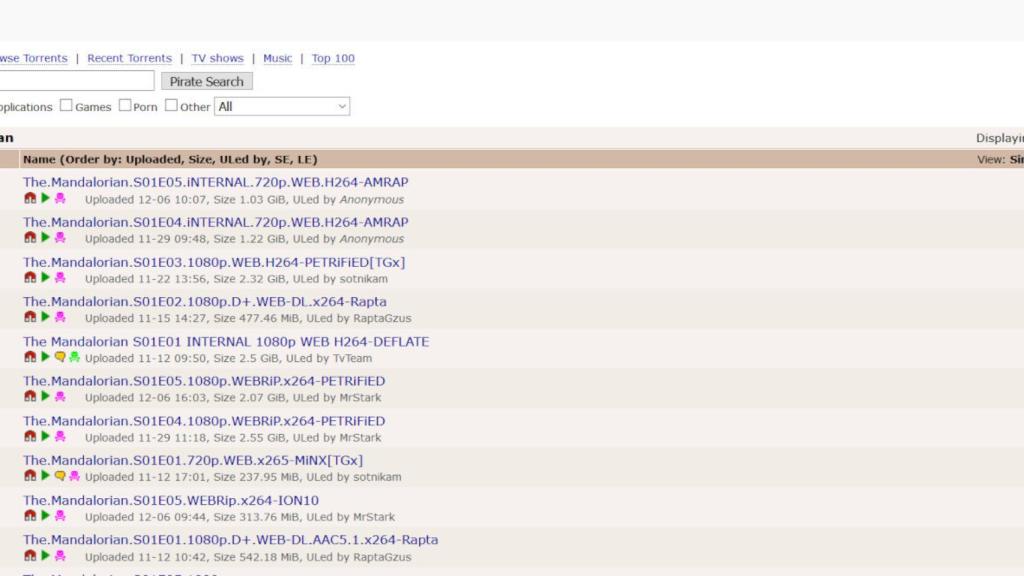Open the comment bubble on S01E01 720p MiNX
Image resolution: width=1024 pixels, height=576 pixels.
point(60,476)
